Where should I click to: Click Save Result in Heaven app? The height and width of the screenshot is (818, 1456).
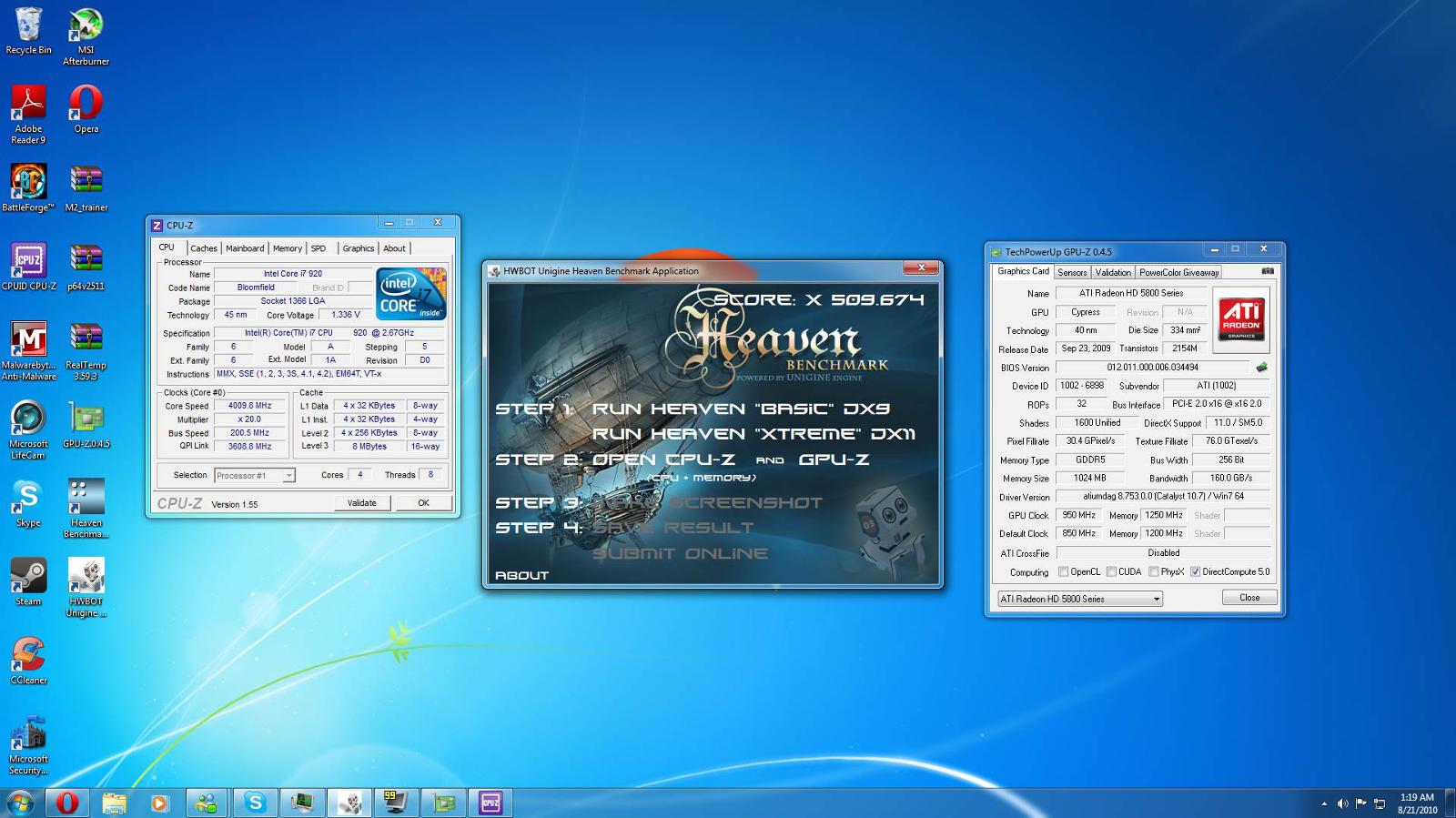672,528
